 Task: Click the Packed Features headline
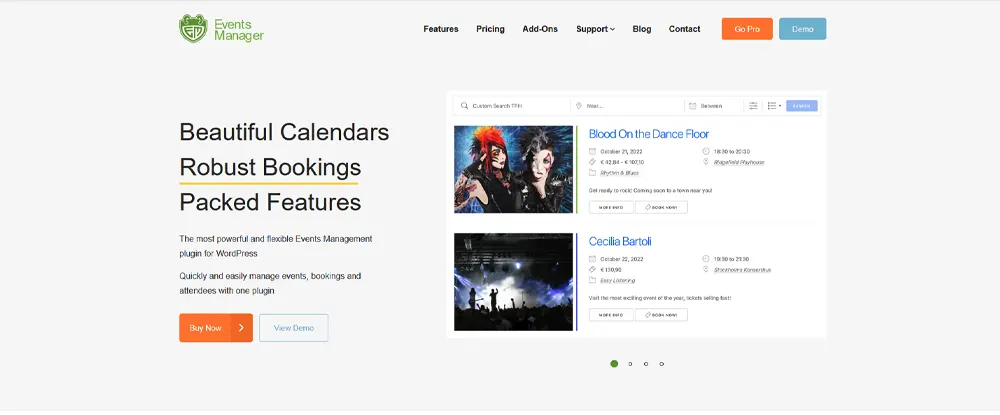click(270, 202)
